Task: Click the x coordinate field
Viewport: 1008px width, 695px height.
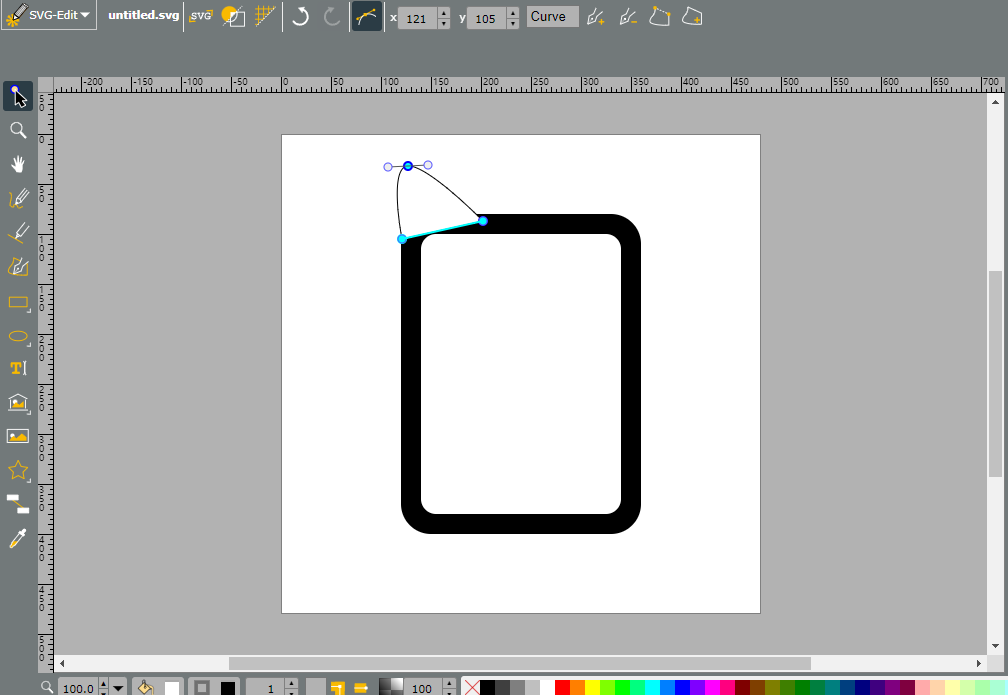Action: [x=417, y=19]
